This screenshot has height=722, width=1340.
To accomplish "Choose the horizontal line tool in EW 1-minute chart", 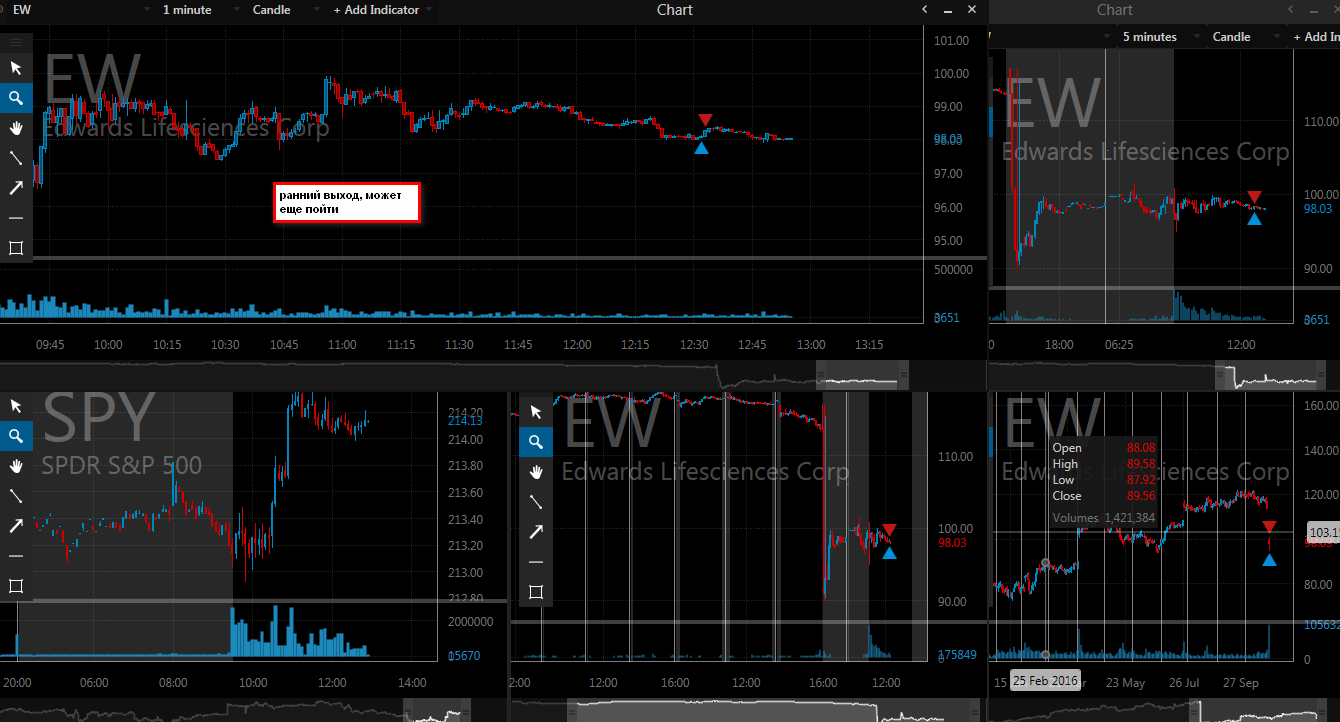I will point(16,218).
